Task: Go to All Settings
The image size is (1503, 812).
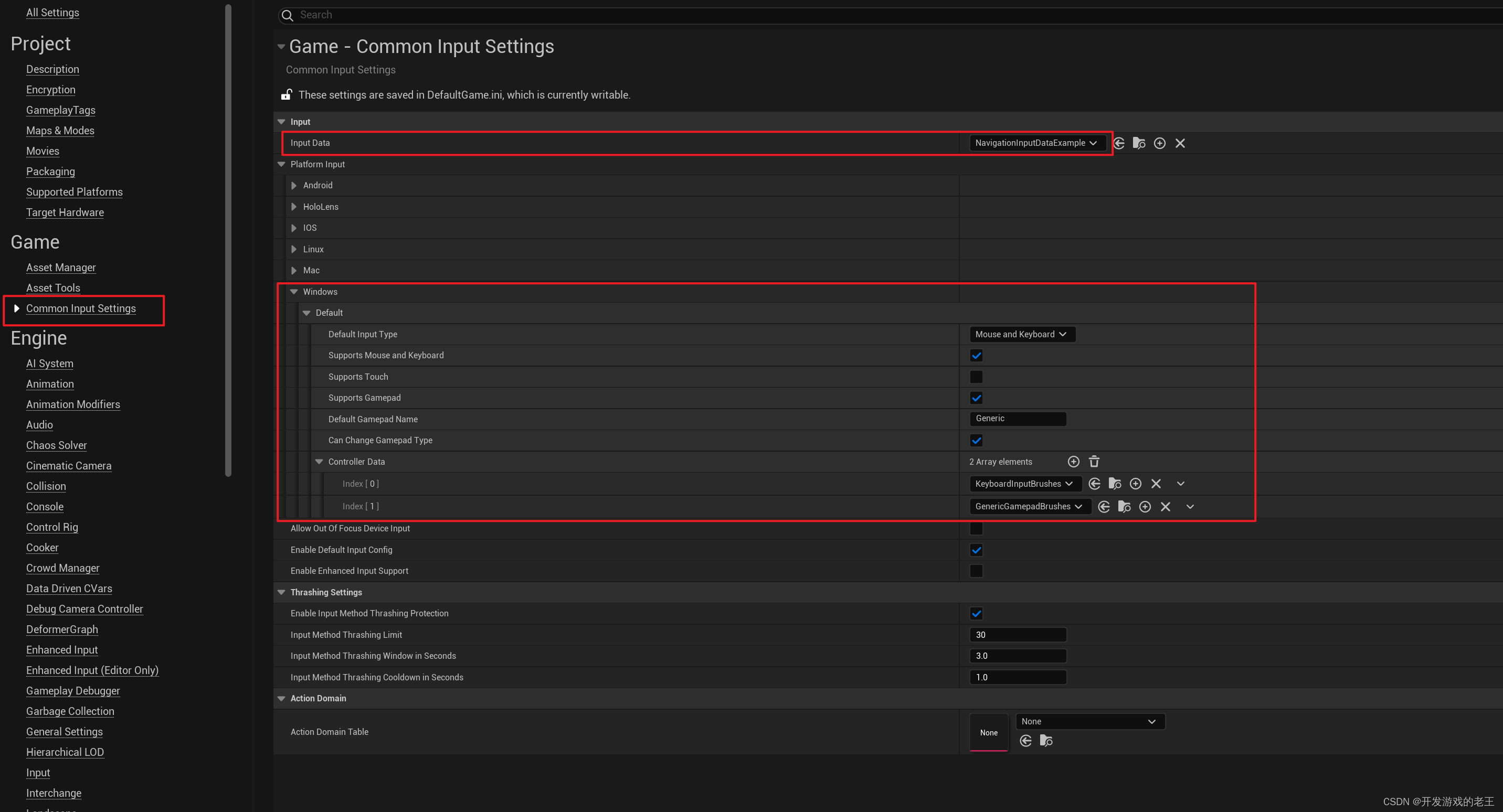Action: 52,12
